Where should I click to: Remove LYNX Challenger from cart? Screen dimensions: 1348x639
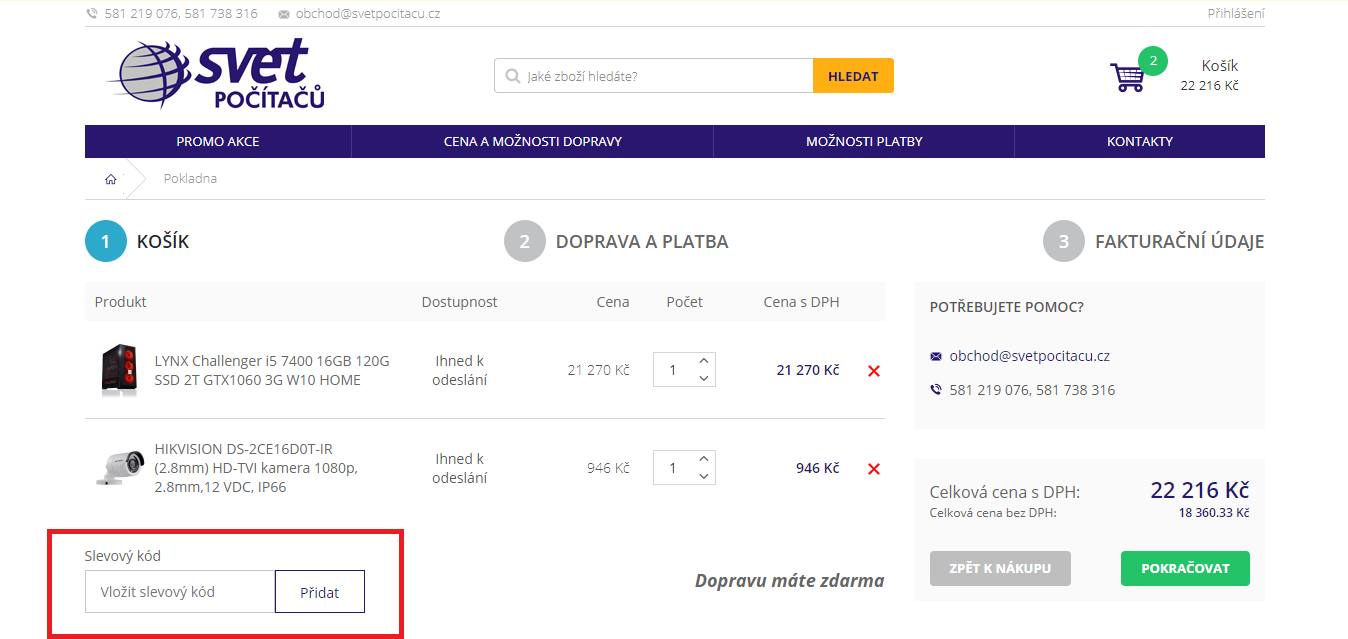point(874,371)
